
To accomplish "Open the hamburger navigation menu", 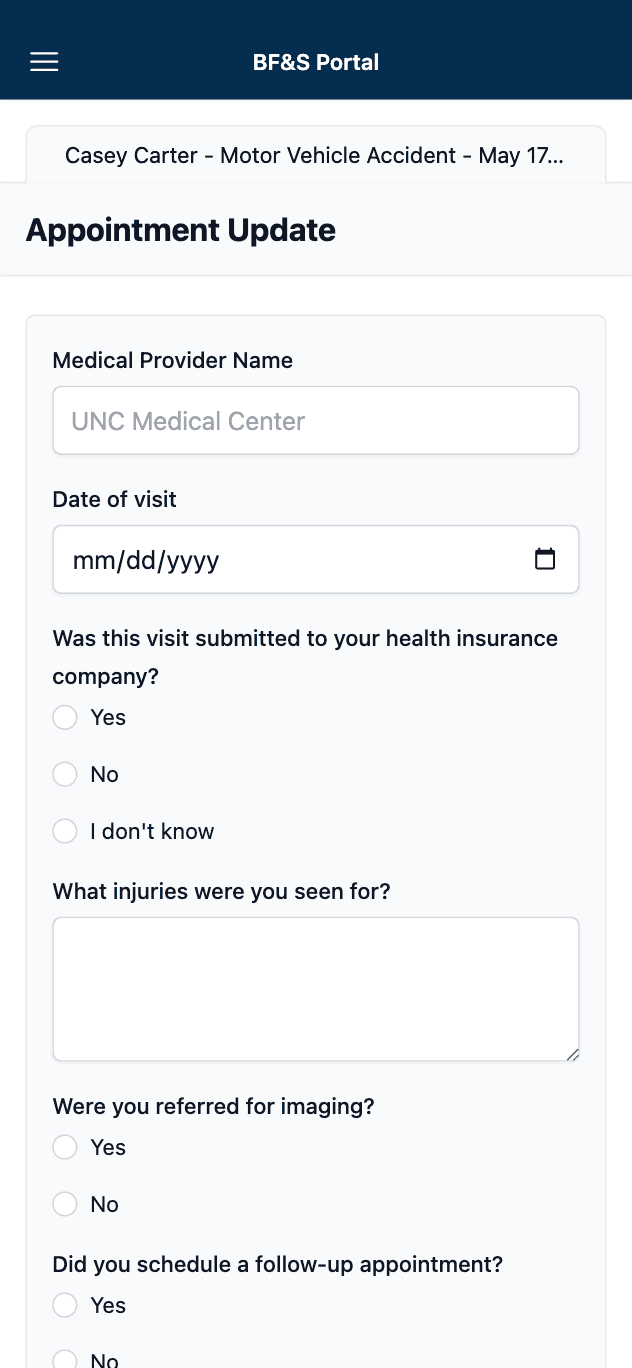I will pyautogui.click(x=44, y=62).
